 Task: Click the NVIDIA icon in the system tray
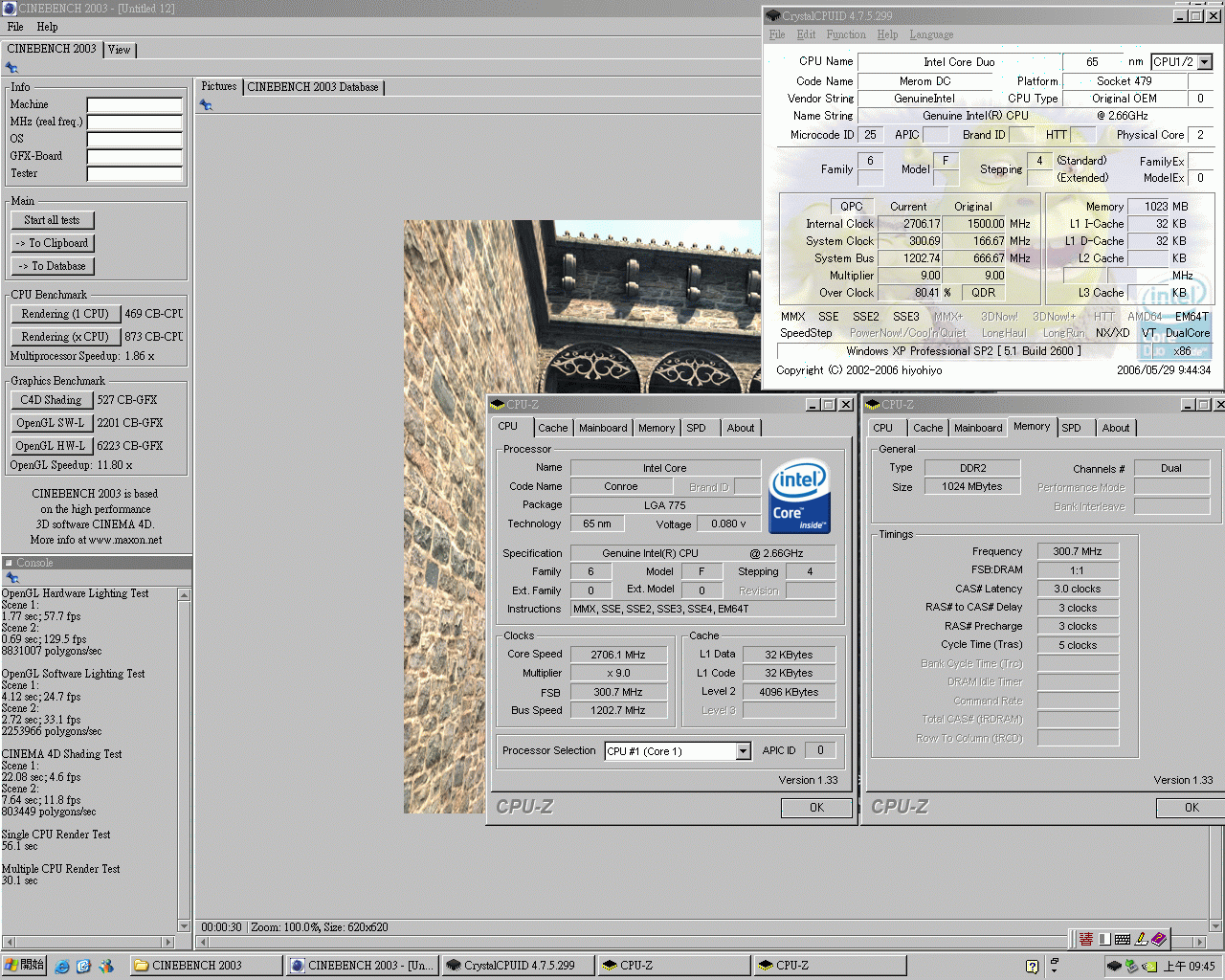click(x=1151, y=966)
